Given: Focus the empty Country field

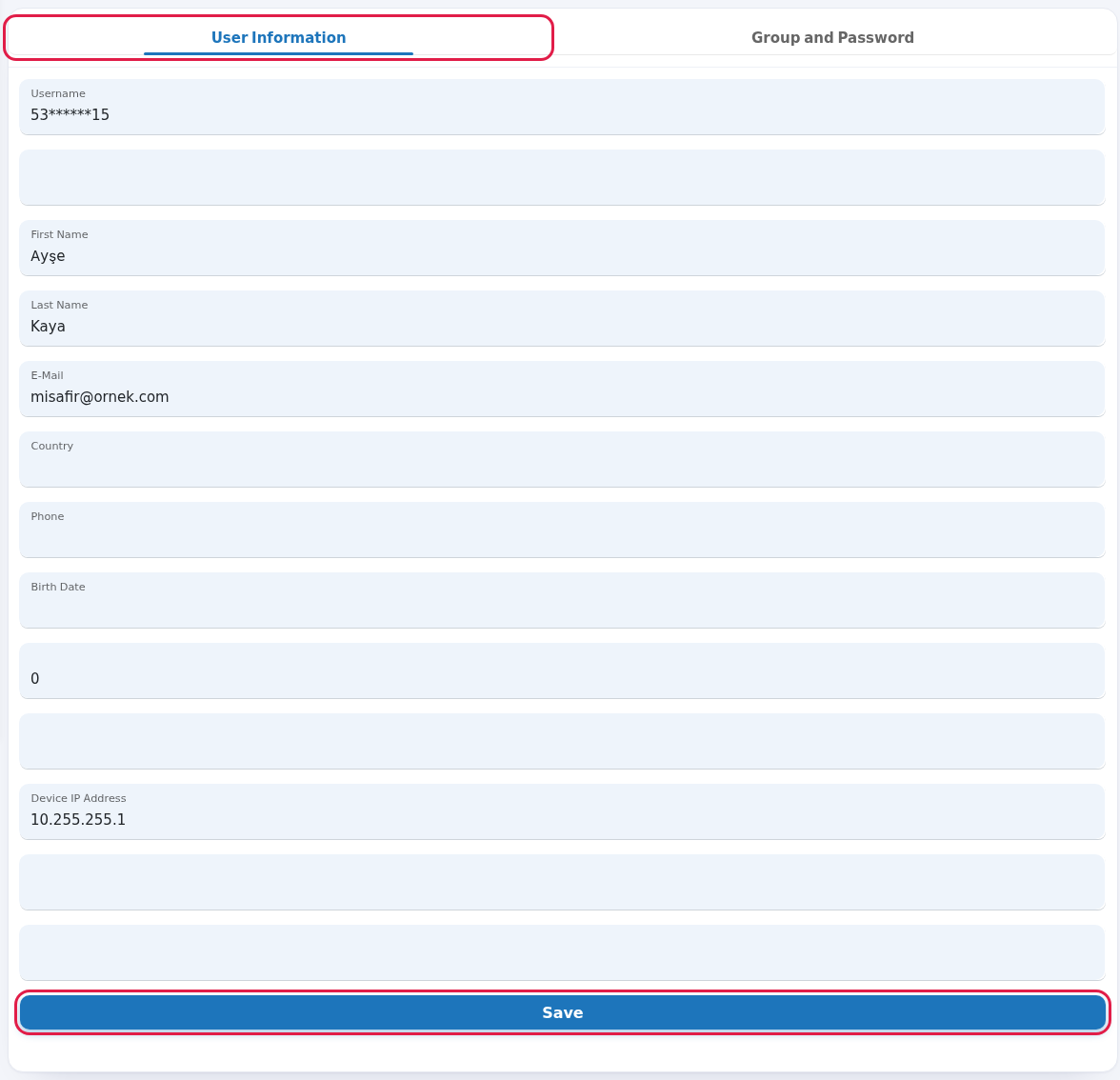Looking at the screenshot, I should pos(562,459).
